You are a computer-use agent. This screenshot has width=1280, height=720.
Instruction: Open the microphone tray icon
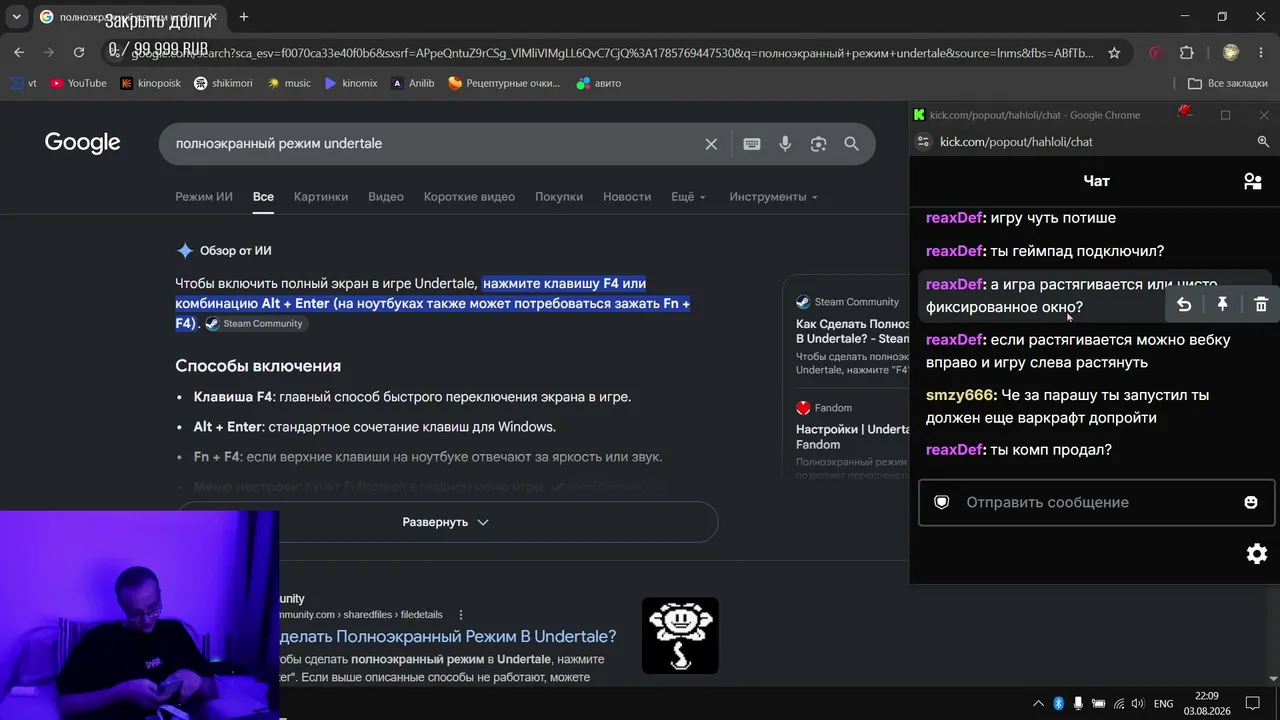coord(1079,703)
